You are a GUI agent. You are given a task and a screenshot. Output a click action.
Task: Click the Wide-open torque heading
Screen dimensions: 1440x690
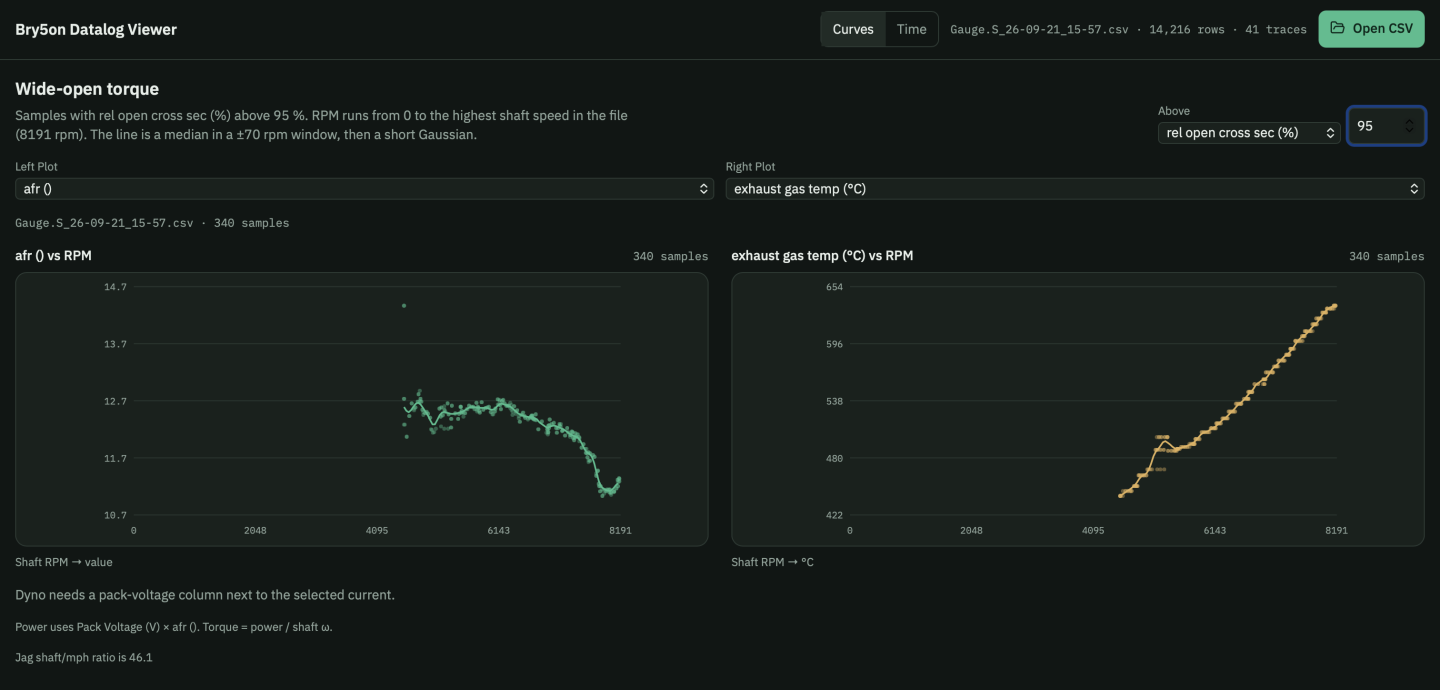87,89
